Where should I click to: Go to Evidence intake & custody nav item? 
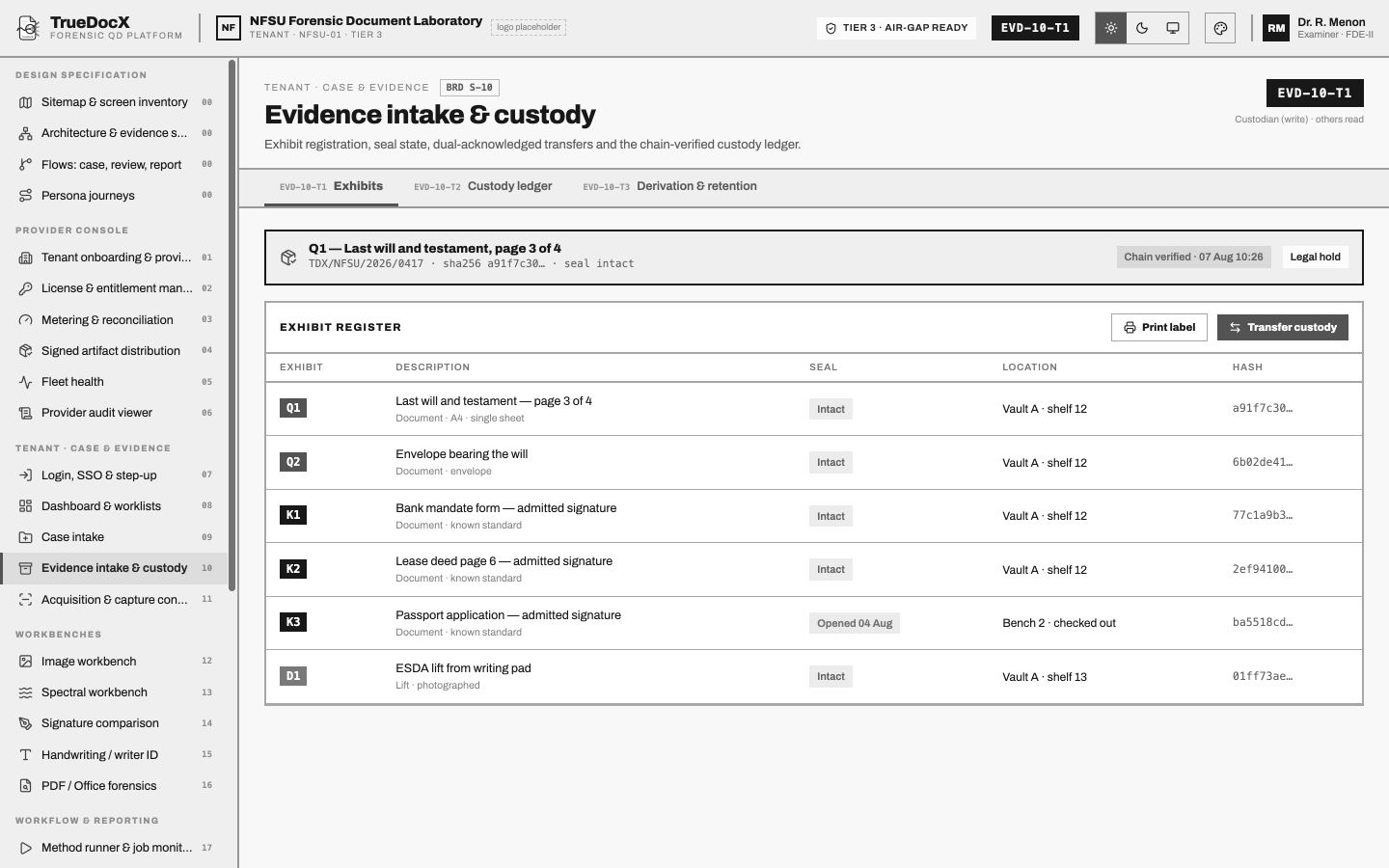[114, 568]
